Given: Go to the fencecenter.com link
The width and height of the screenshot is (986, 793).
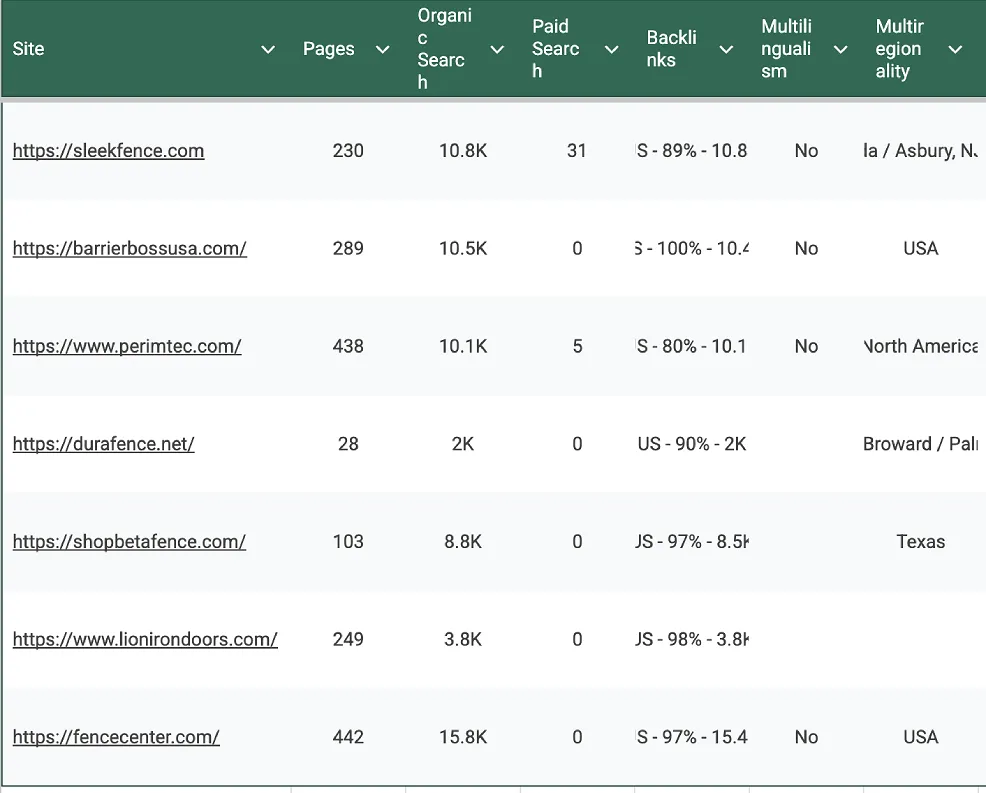Looking at the screenshot, I should pos(116,737).
